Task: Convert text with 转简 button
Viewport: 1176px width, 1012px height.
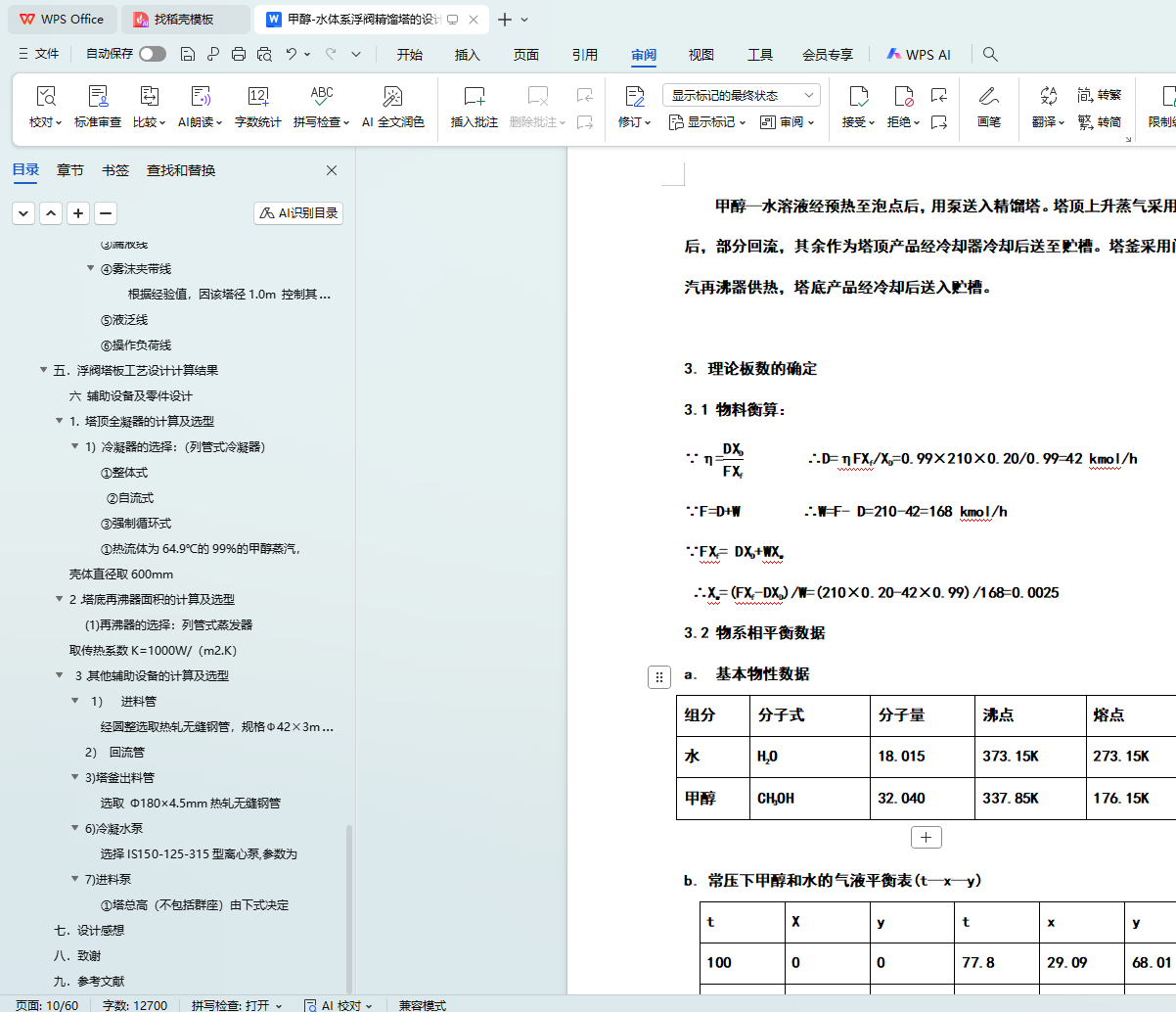Action: tap(1100, 122)
